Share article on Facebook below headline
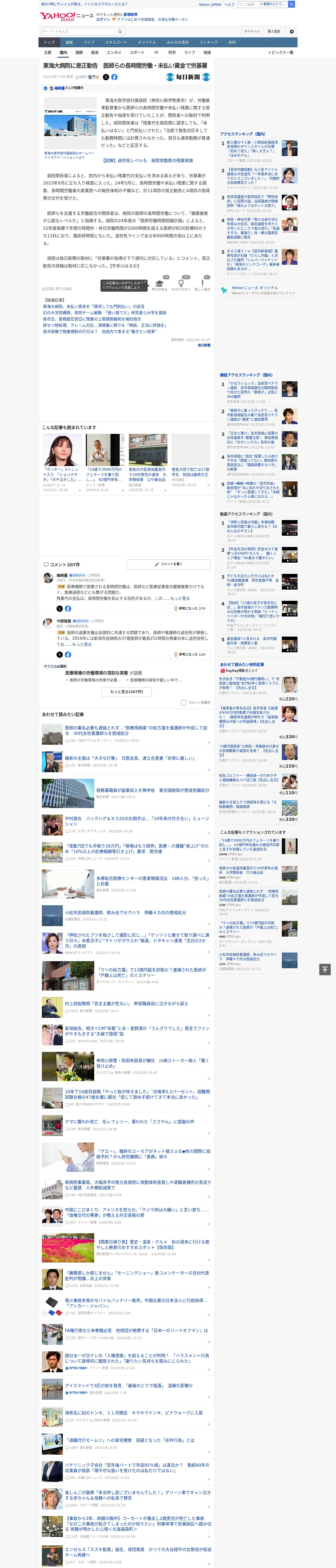Image resolution: width=336 pixels, height=1568 pixels. (114, 77)
